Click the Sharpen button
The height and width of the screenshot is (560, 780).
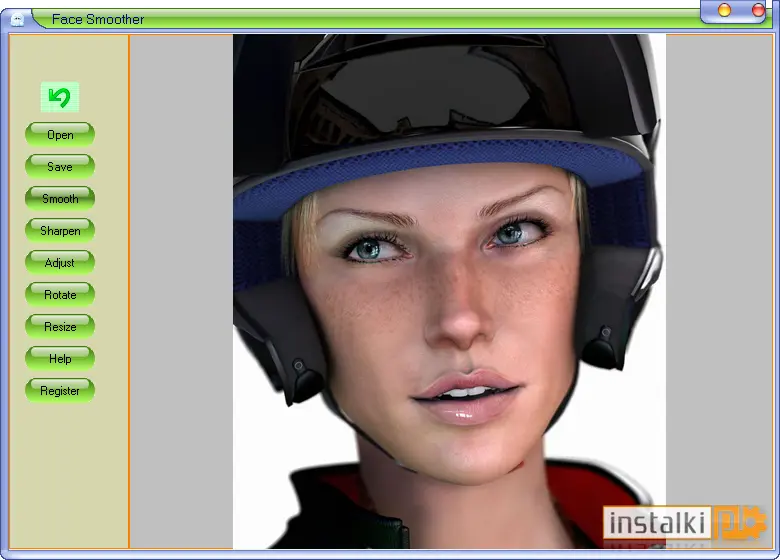tap(60, 231)
